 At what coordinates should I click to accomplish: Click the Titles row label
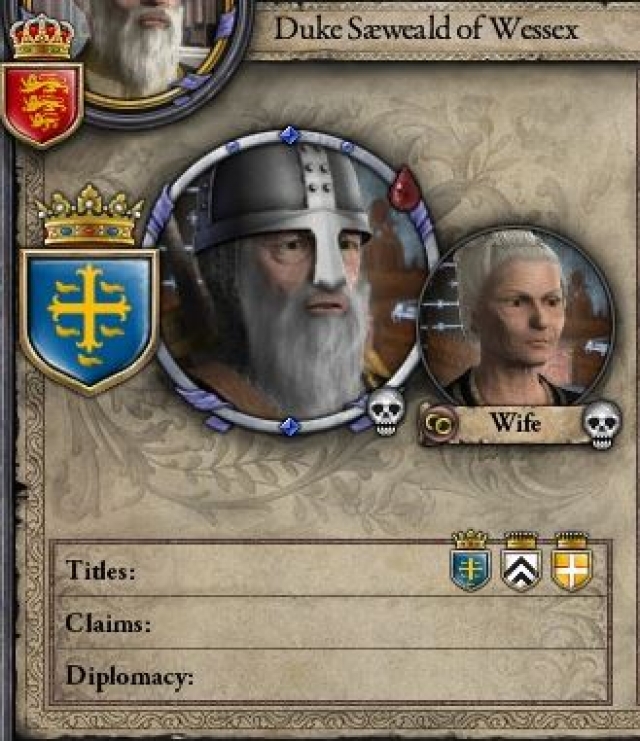coord(101,570)
